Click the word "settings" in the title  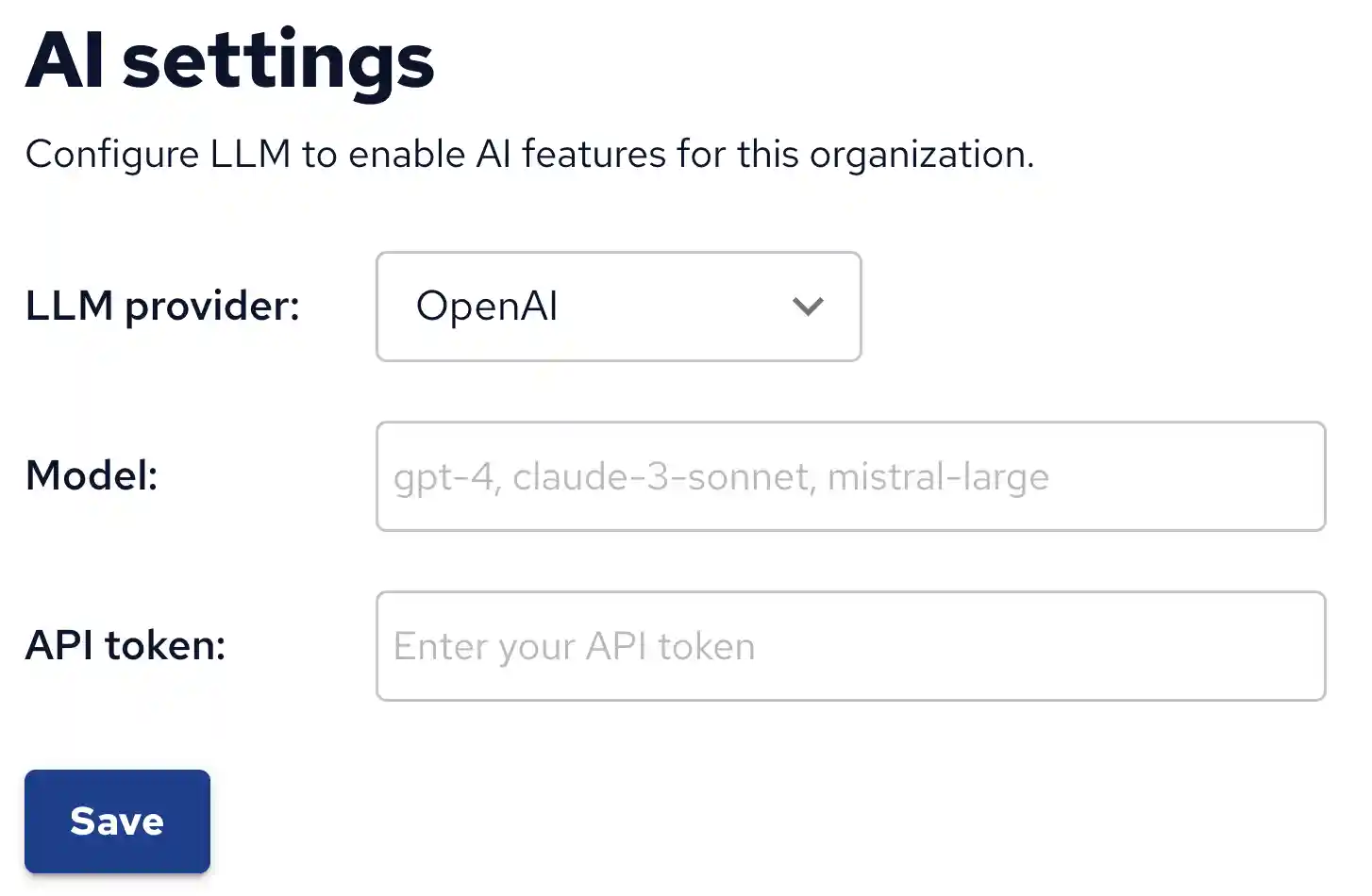coord(278,61)
